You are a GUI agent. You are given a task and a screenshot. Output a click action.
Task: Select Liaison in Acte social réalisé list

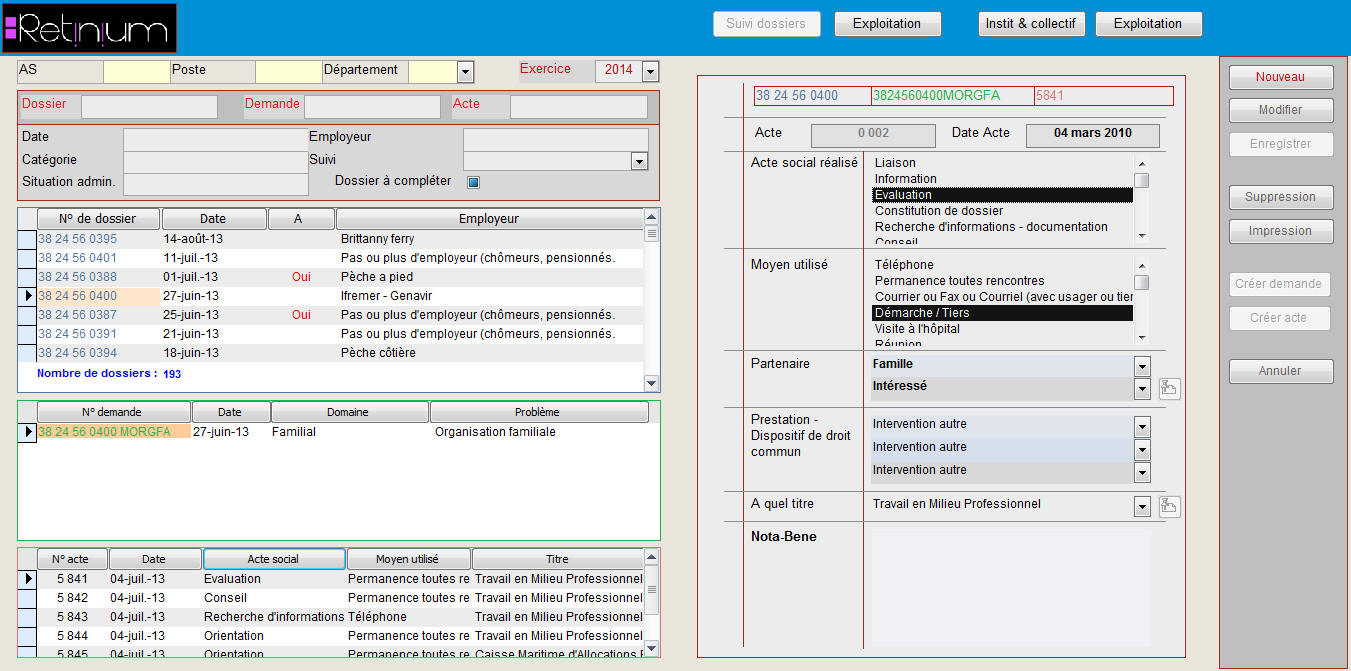tap(1003, 163)
